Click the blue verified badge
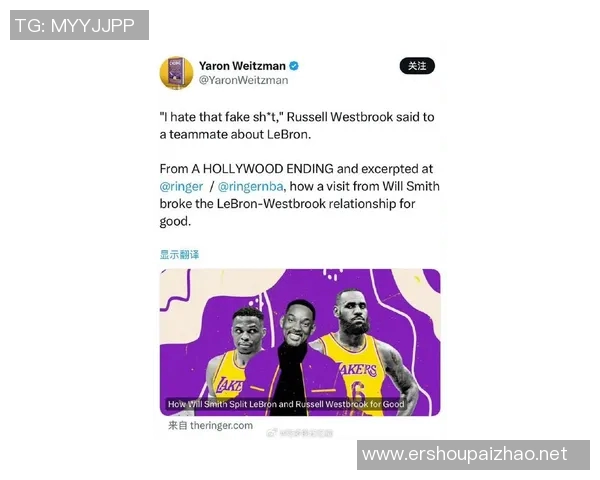Image resolution: width=600 pixels, height=480 pixels. (293, 66)
